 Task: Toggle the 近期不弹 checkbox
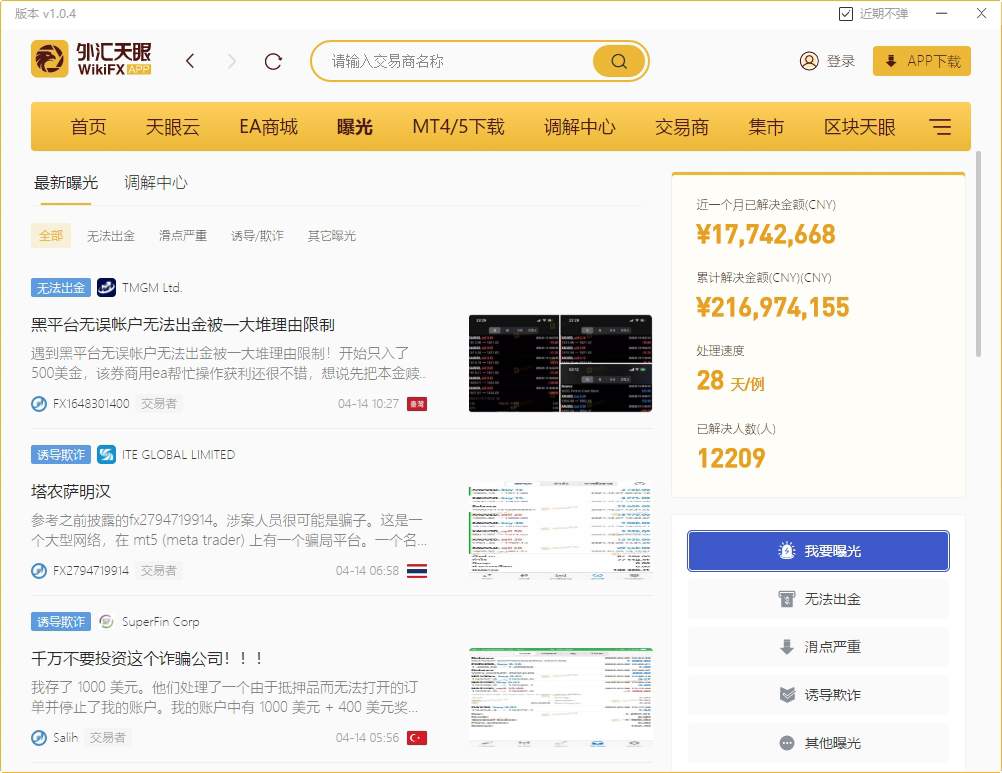845,14
